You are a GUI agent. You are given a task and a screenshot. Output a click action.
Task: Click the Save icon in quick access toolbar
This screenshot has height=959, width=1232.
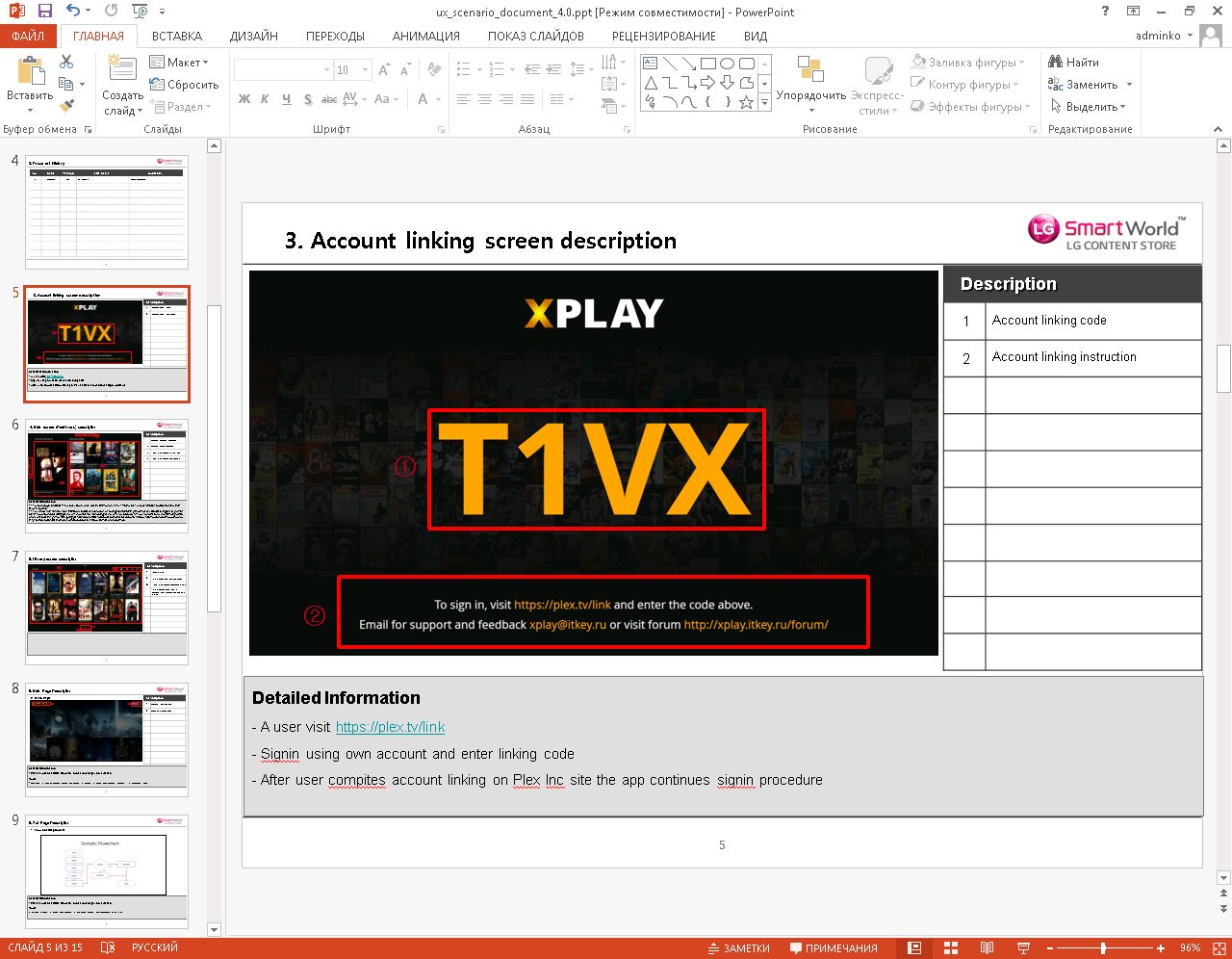pyautogui.click(x=45, y=12)
